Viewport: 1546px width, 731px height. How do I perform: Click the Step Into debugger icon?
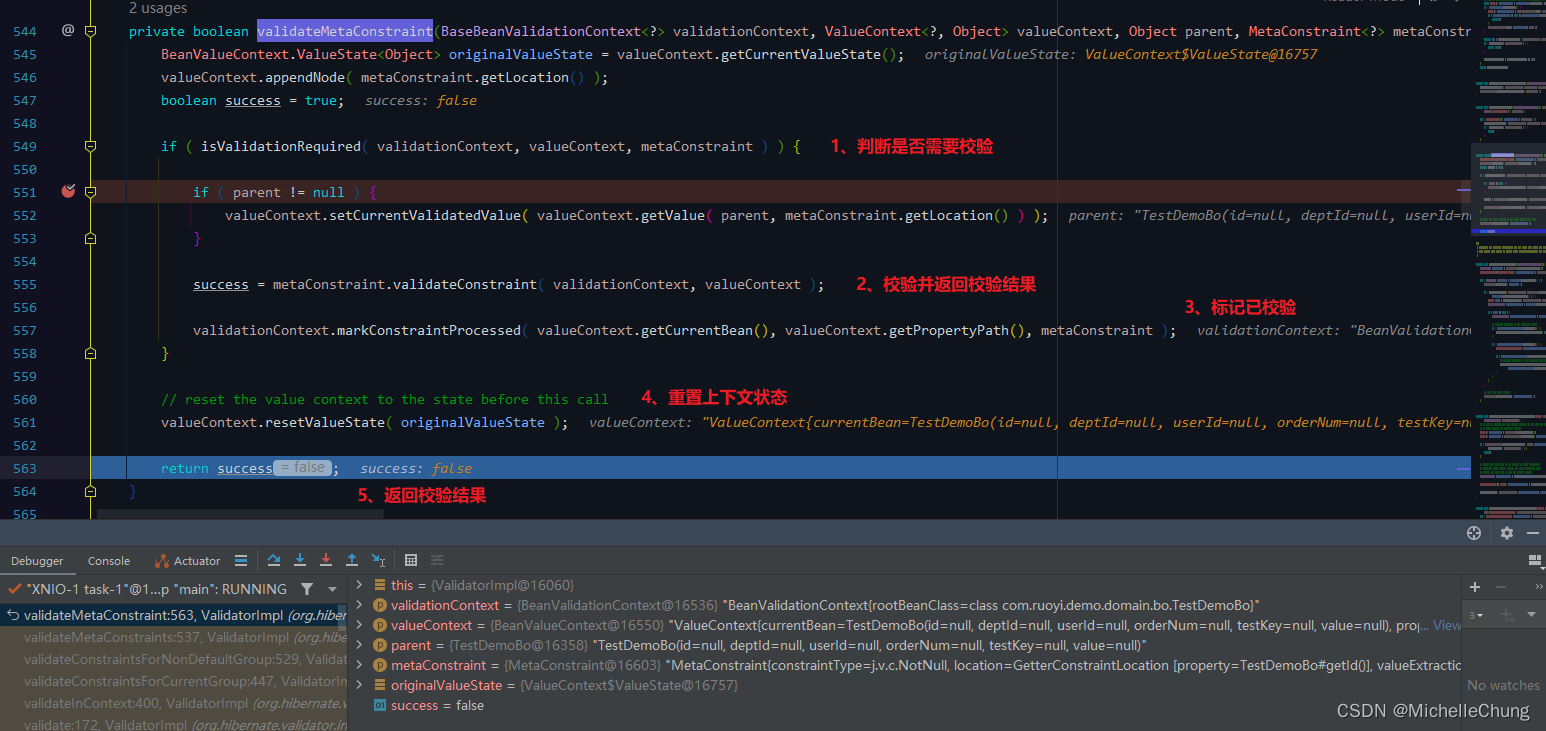coord(299,560)
